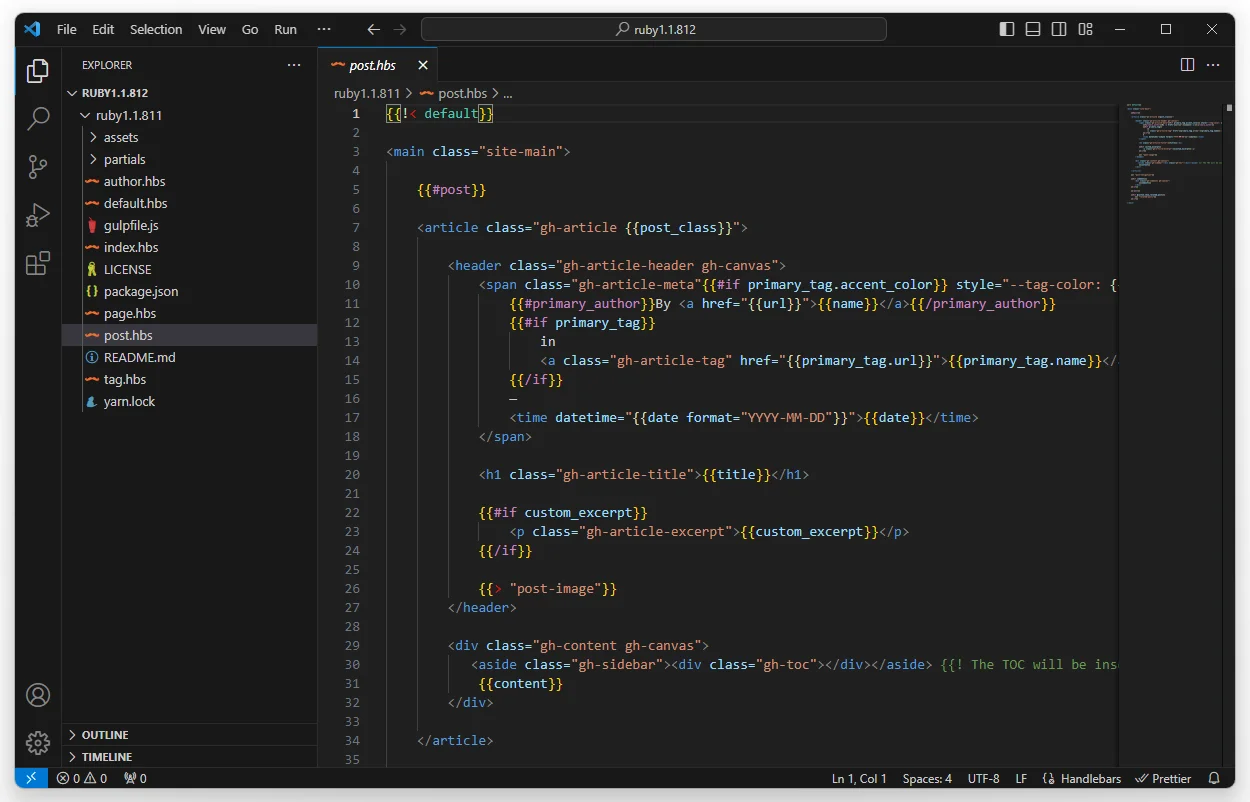Open the Manage settings gear

point(38,742)
